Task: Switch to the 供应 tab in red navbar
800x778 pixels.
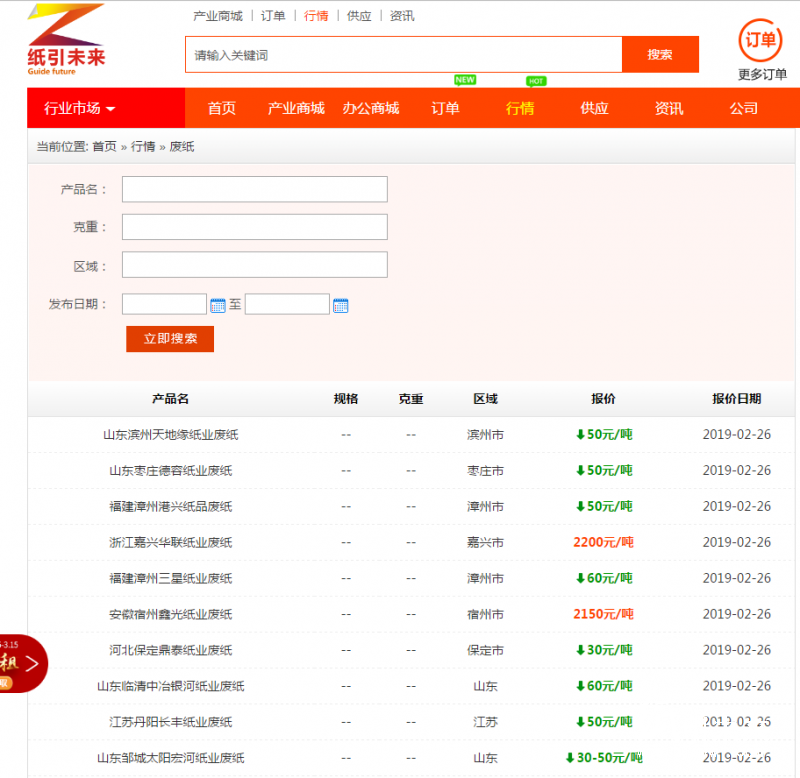Action: pos(594,107)
